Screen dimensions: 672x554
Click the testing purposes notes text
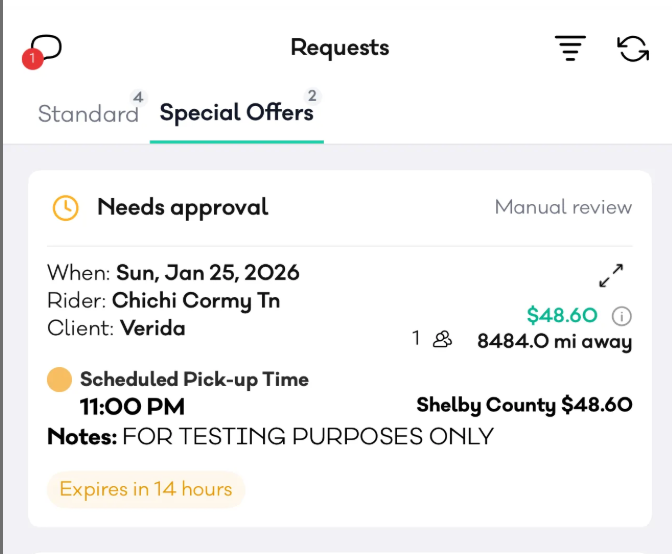point(308,437)
